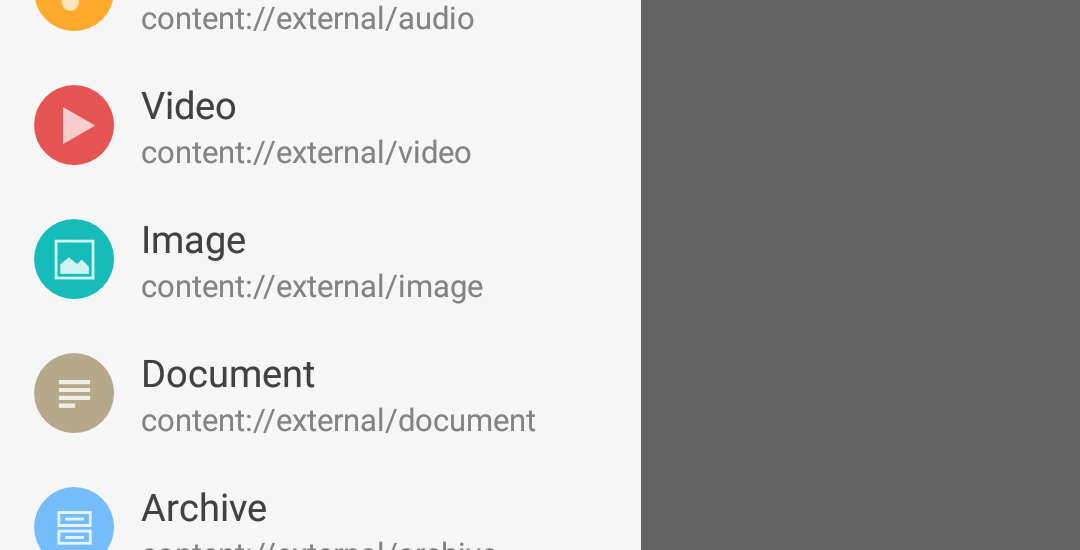The width and height of the screenshot is (1080, 550).
Task: Go to the Archive label
Action: (x=204, y=508)
